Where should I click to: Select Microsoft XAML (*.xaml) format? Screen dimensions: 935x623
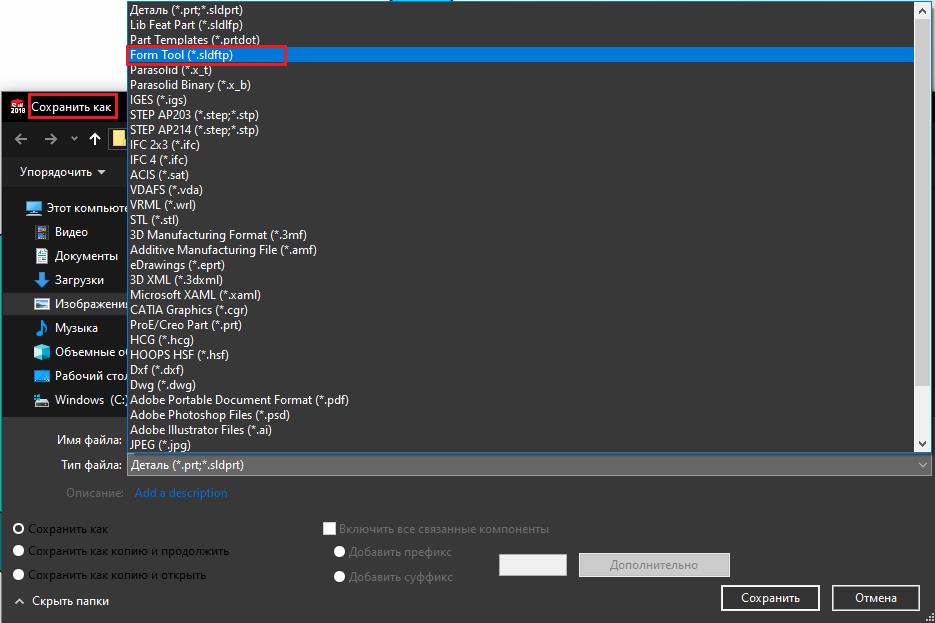[521, 295]
